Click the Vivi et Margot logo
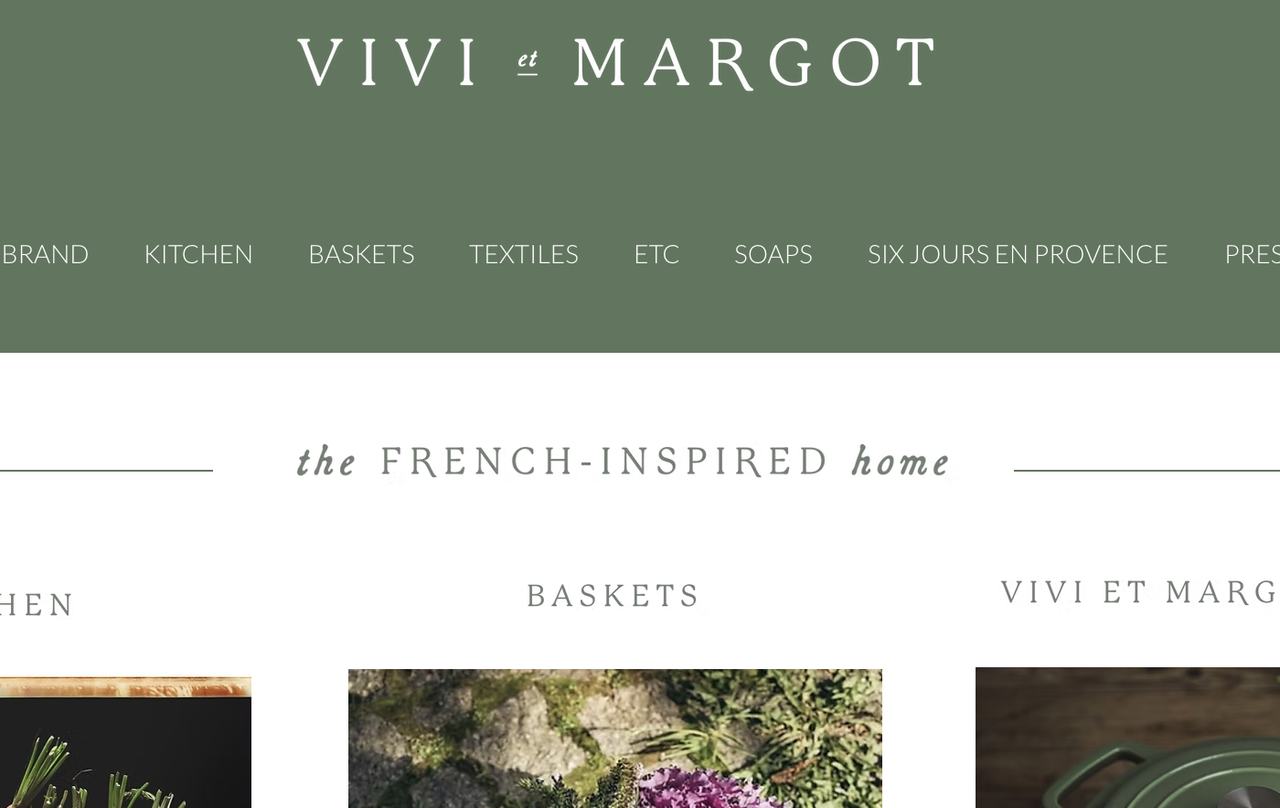 tap(616, 63)
